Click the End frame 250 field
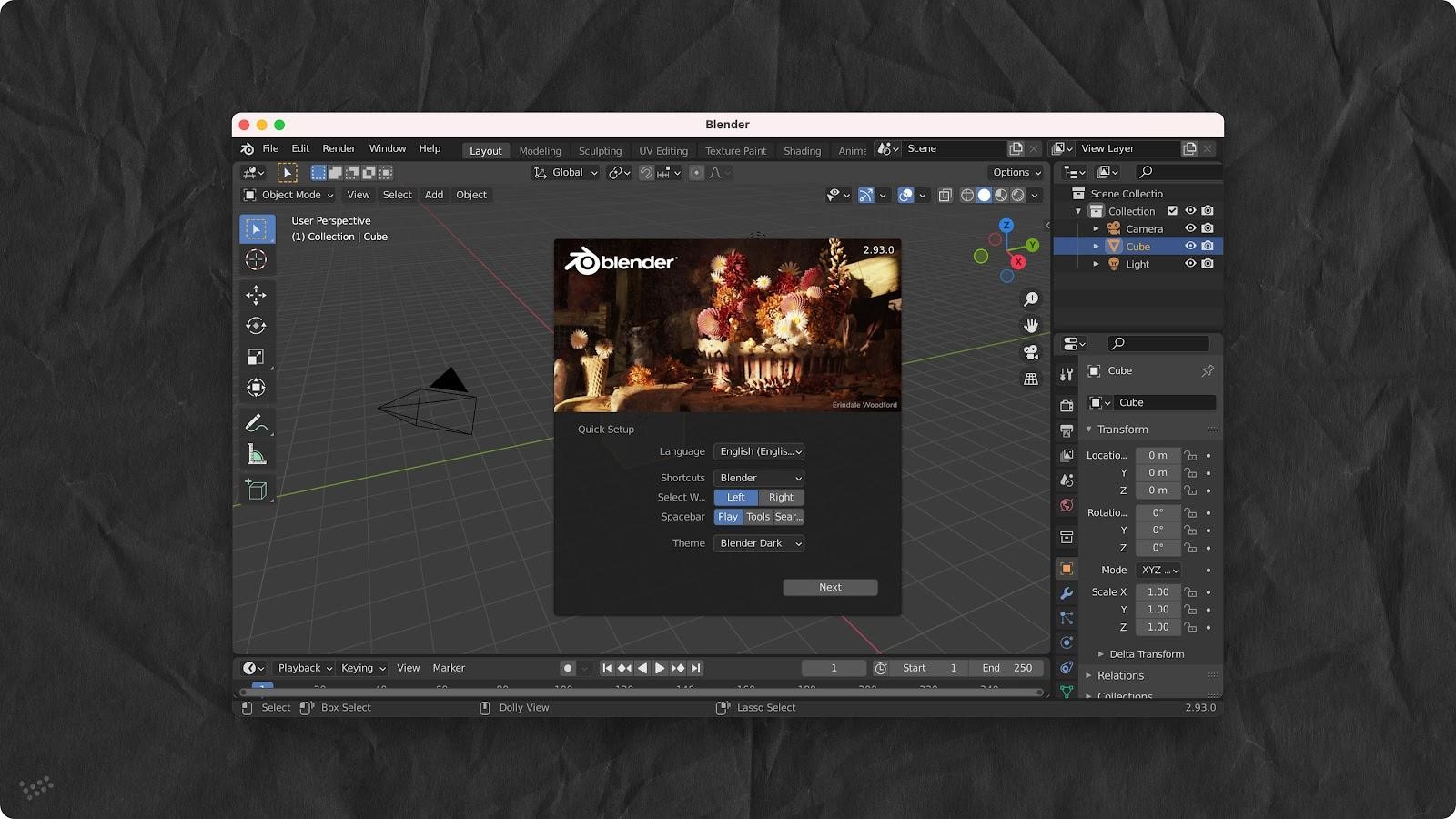 tap(1006, 668)
